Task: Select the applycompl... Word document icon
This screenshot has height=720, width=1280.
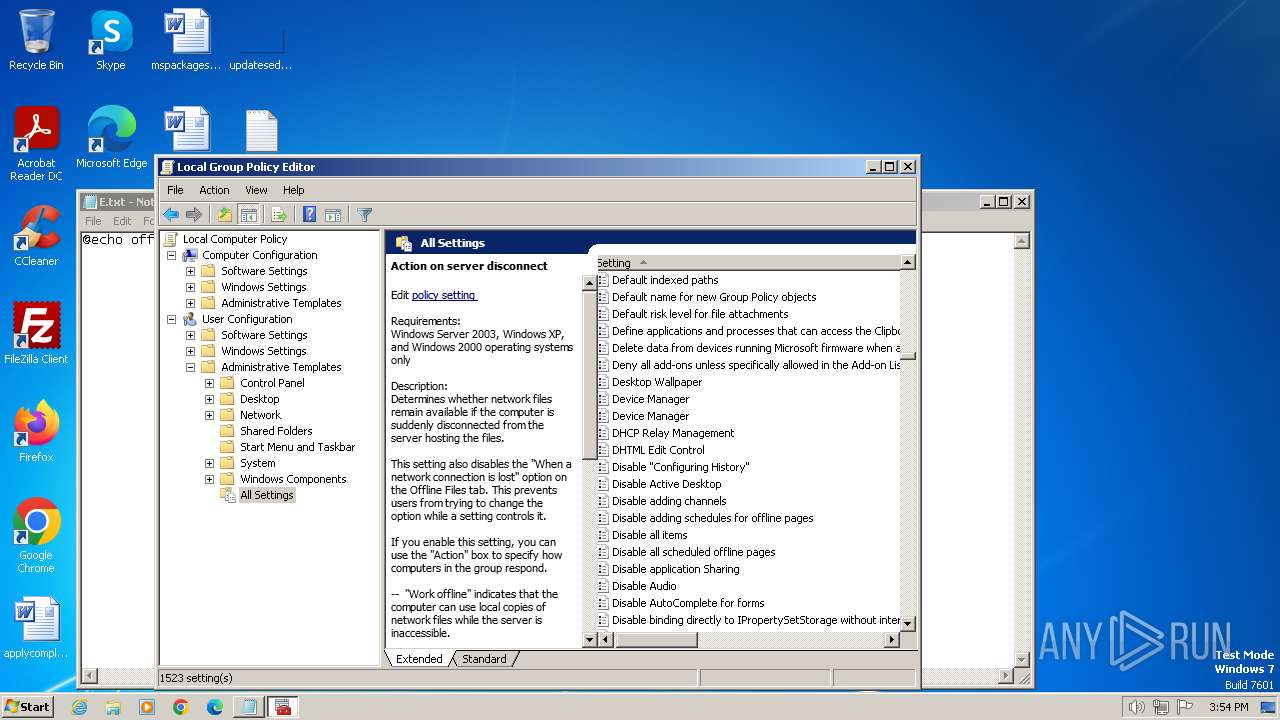Action: 36,629
